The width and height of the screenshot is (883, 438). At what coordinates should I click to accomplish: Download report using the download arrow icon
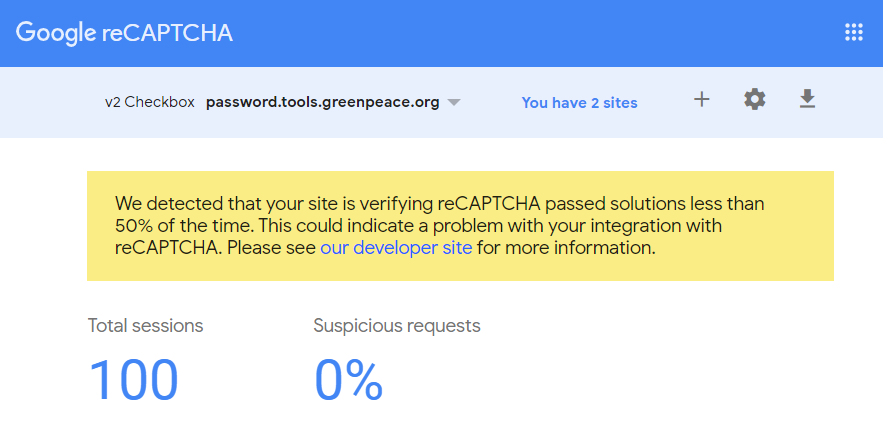point(807,99)
